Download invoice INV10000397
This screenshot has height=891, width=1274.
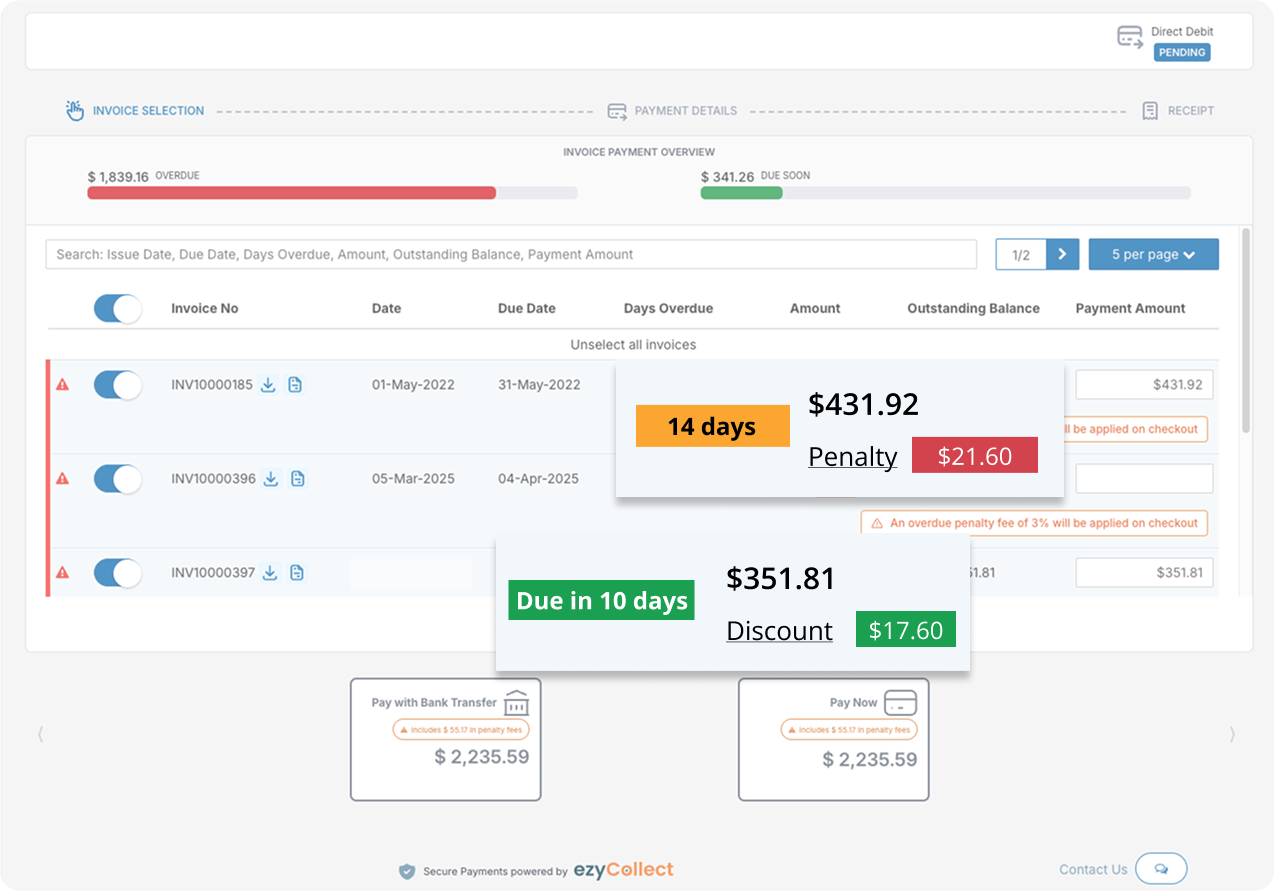pos(270,573)
